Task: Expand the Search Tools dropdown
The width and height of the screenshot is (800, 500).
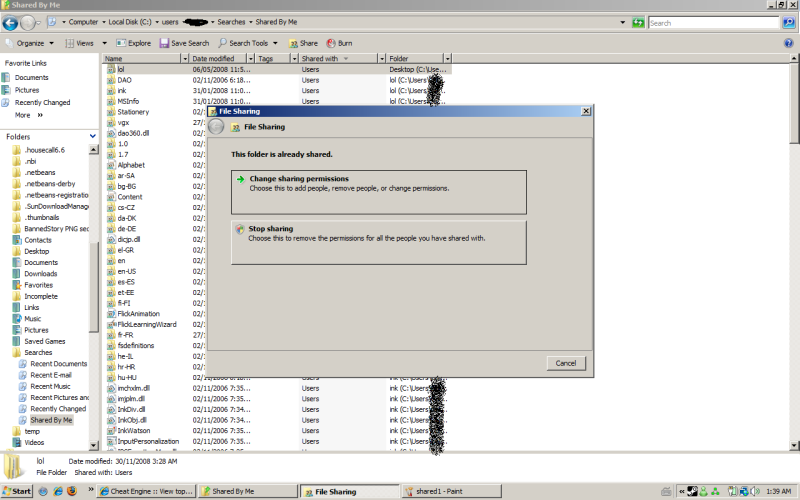Action: 248,43
